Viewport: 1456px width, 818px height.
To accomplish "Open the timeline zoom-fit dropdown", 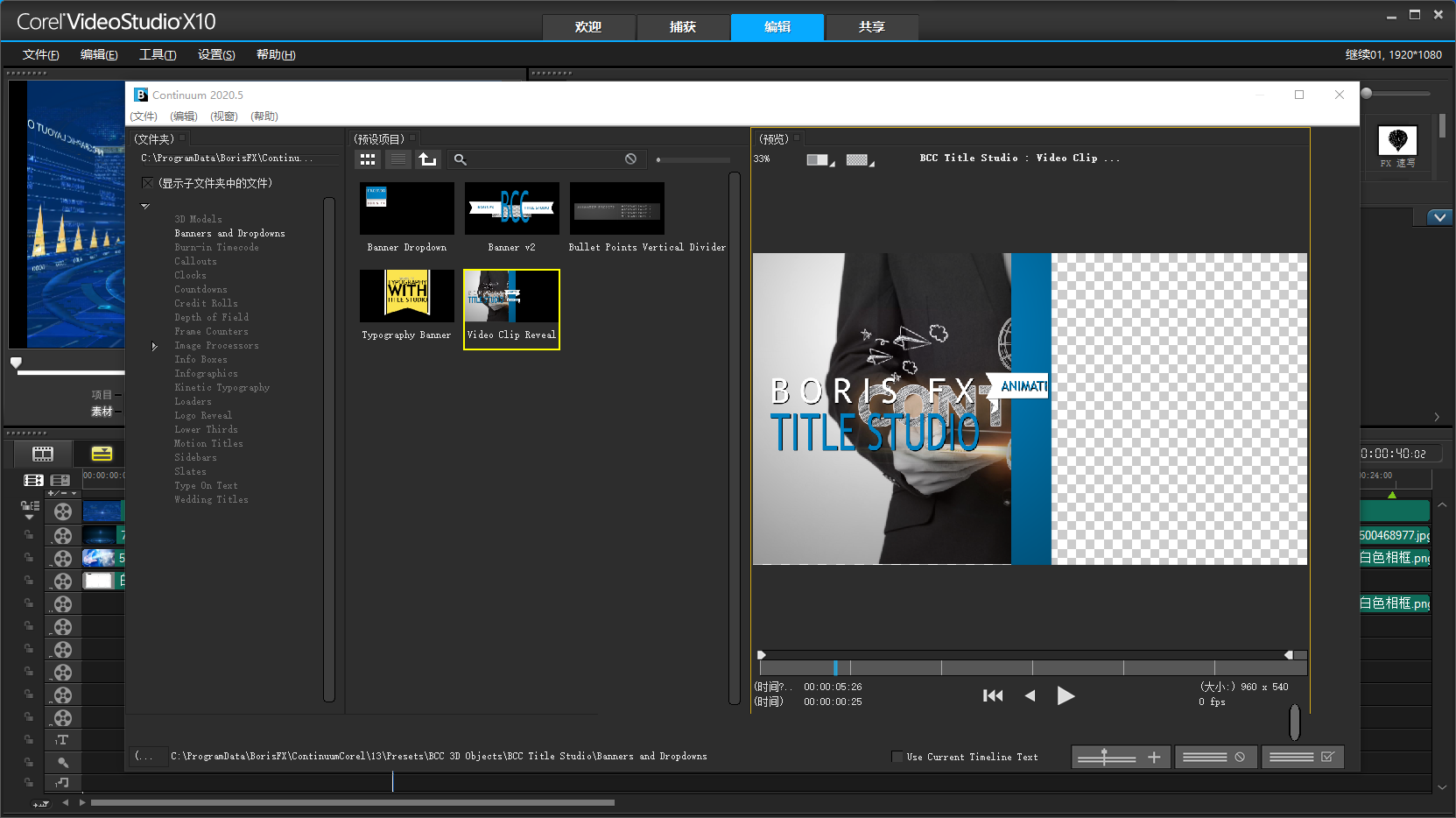I will click(41, 803).
